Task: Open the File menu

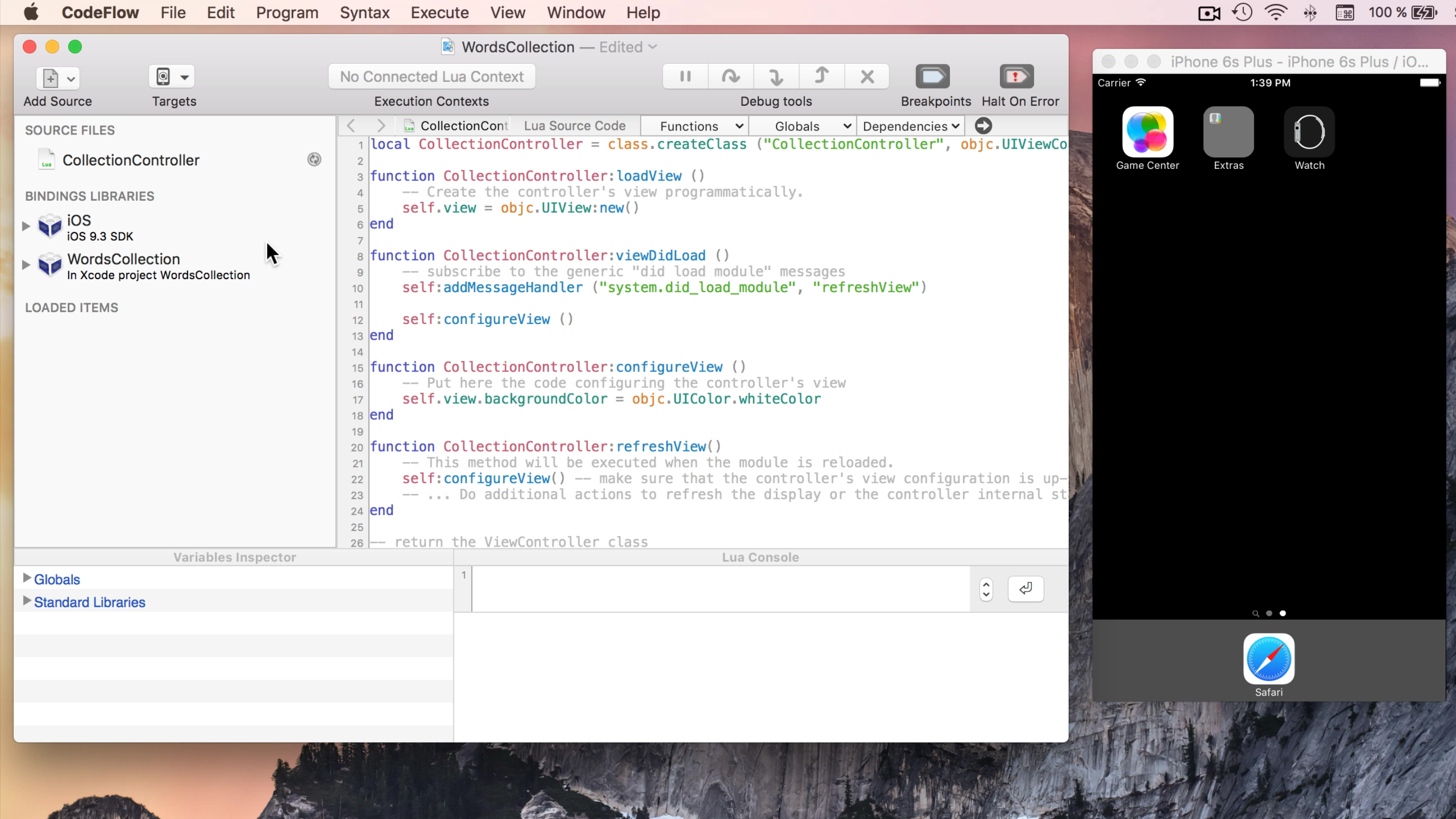Action: pos(173,13)
